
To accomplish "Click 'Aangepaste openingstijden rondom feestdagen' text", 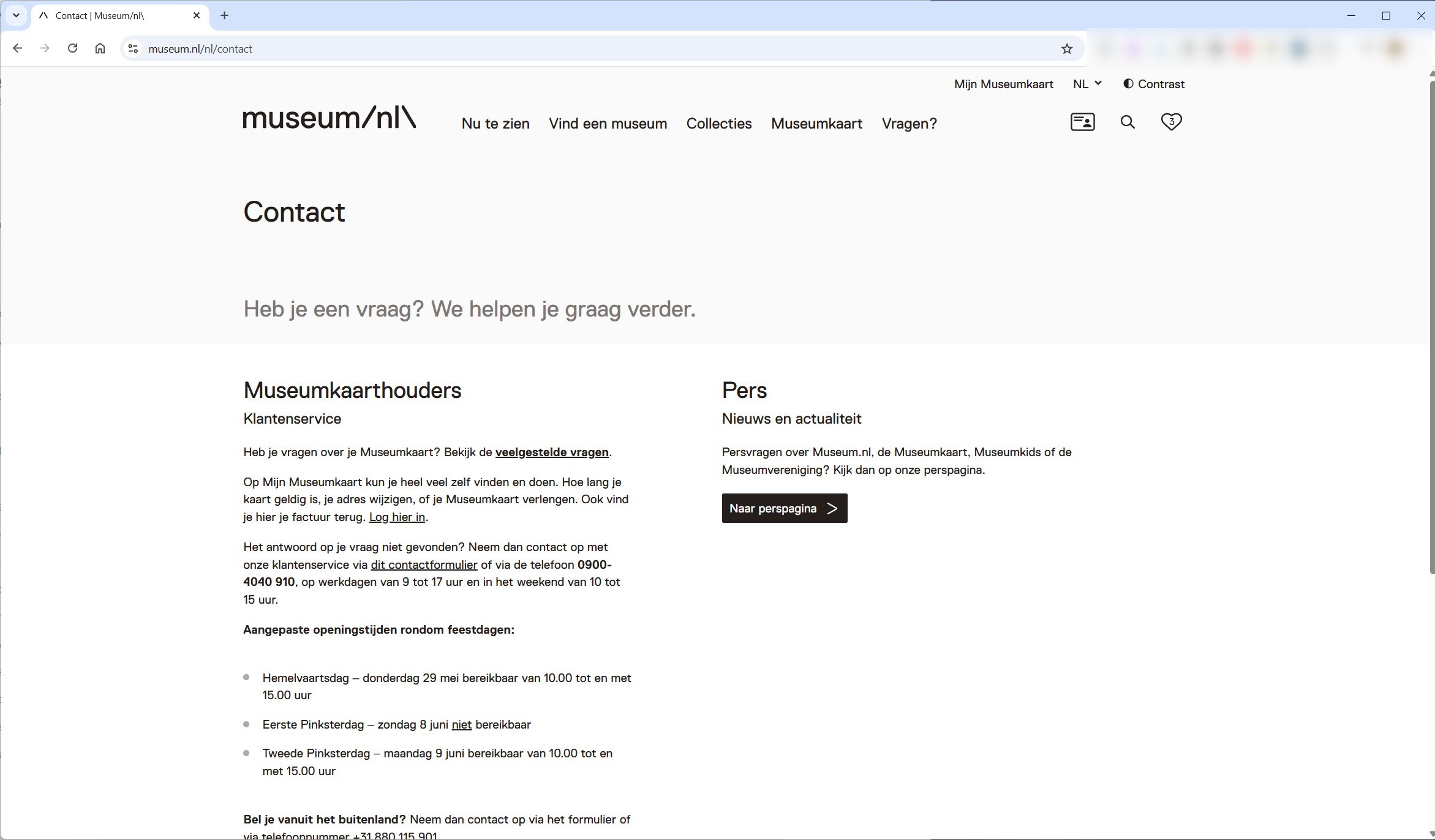I will (379, 629).
